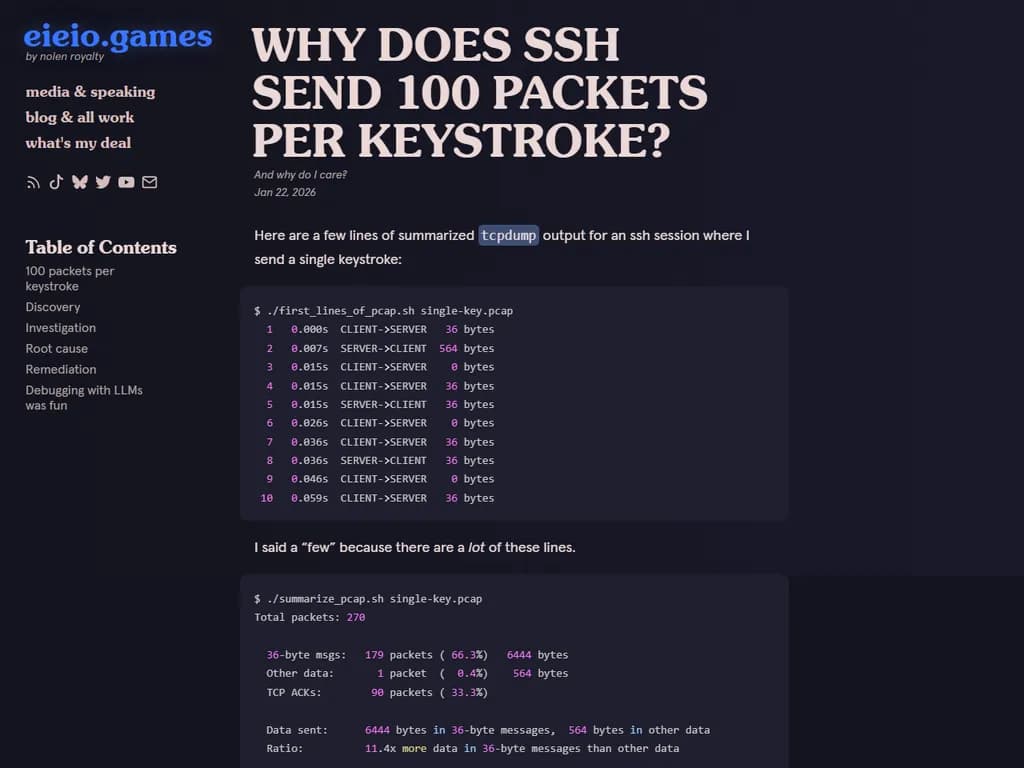Screen dimensions: 1024x768
Task: Select '100 packets per keystroke' in table of contents
Action: 70,278
